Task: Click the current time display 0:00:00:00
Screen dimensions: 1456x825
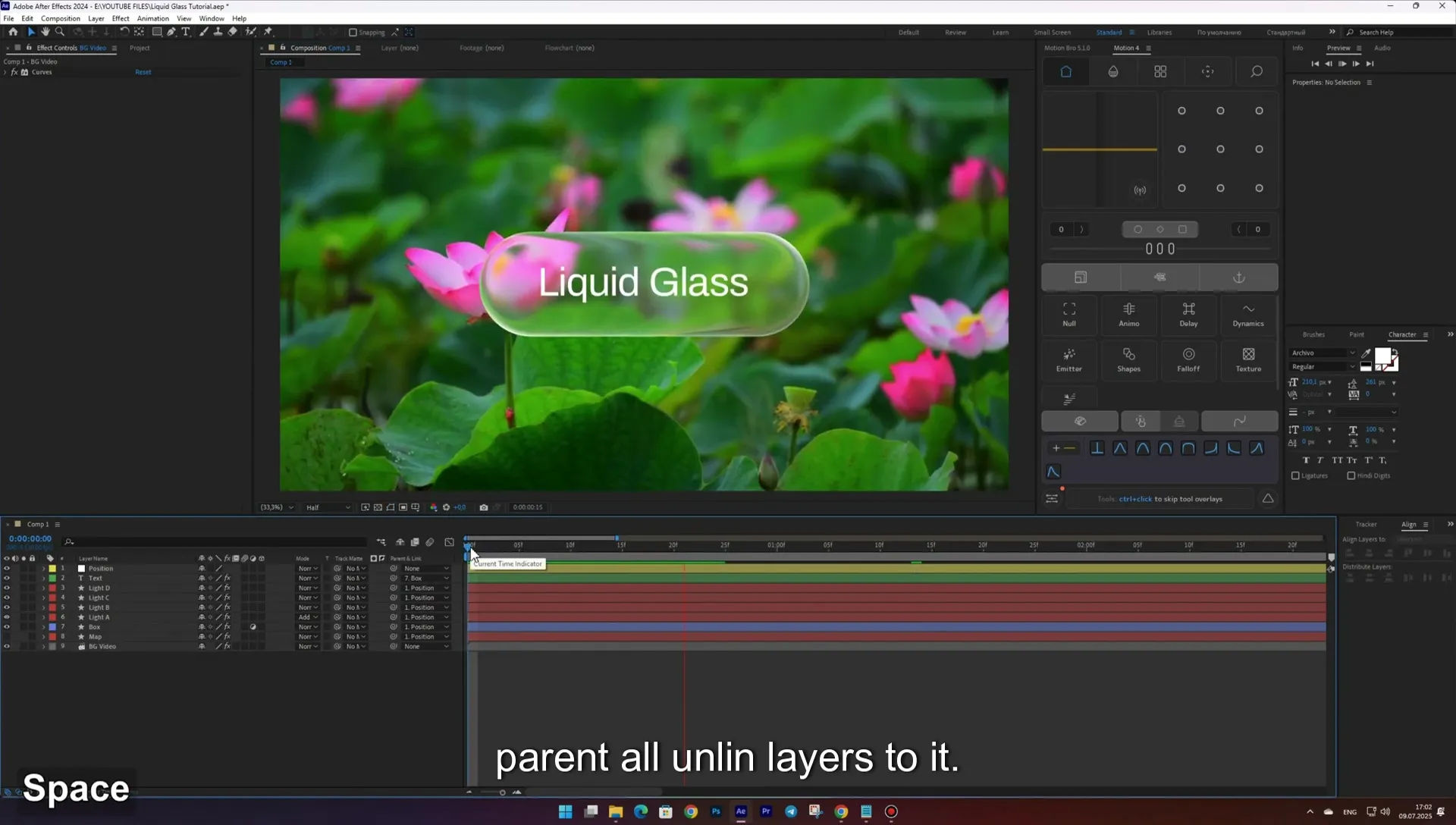Action: 30,538
